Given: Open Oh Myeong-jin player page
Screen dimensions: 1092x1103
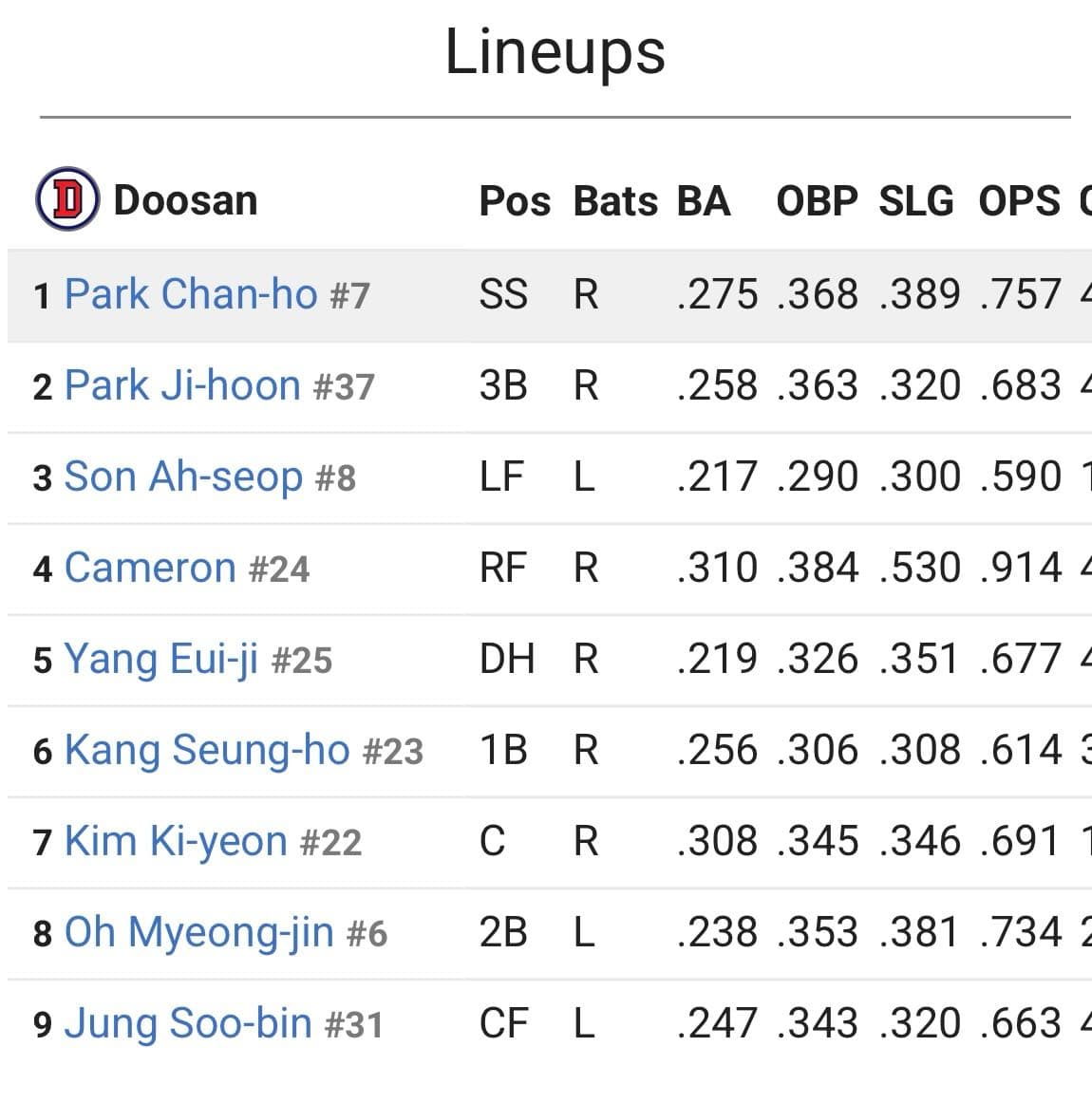Looking at the screenshot, I should 199,932.
